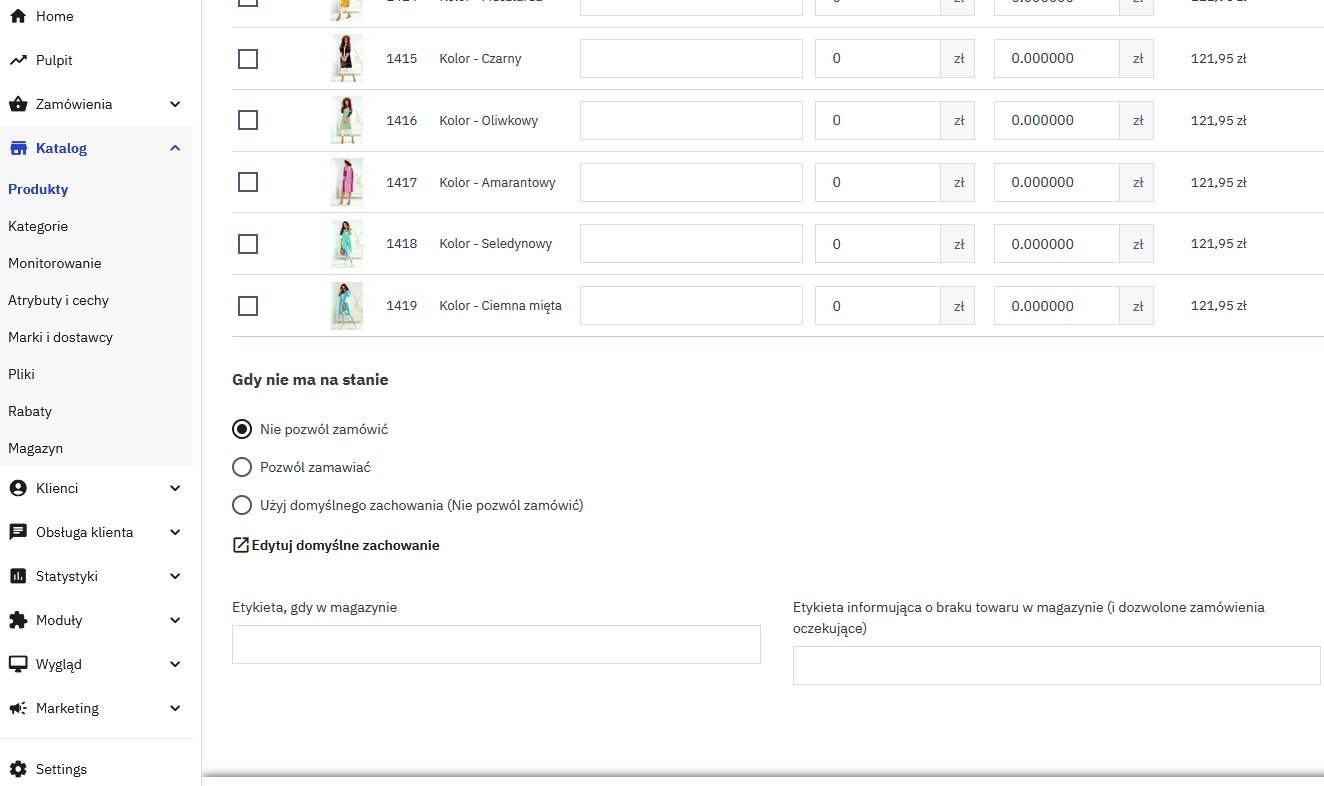Click the 121,95 zł price in row 1419
This screenshot has width=1324, height=786.
tap(1218, 306)
